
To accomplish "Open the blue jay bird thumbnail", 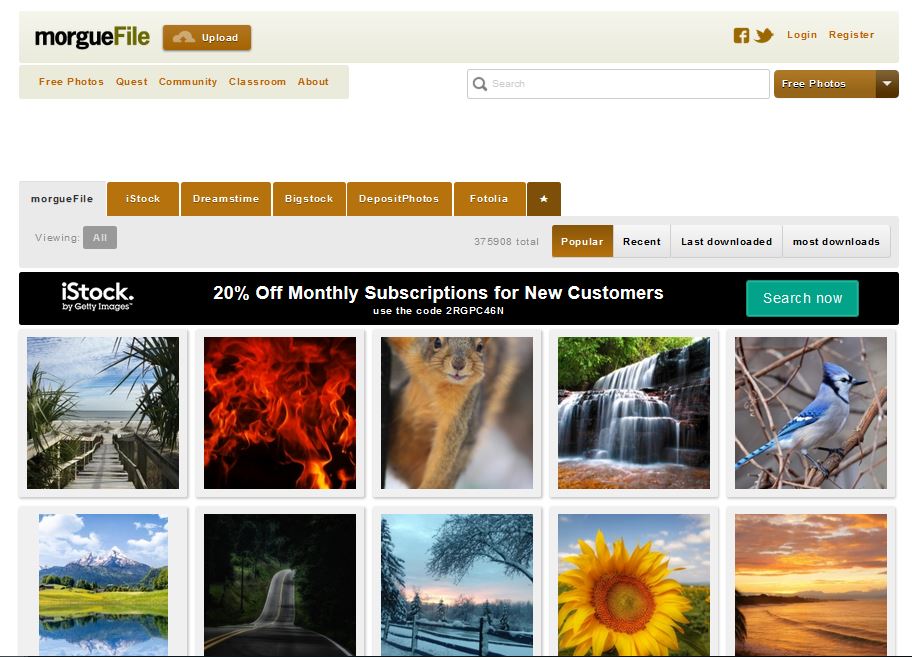I will tap(810, 413).
